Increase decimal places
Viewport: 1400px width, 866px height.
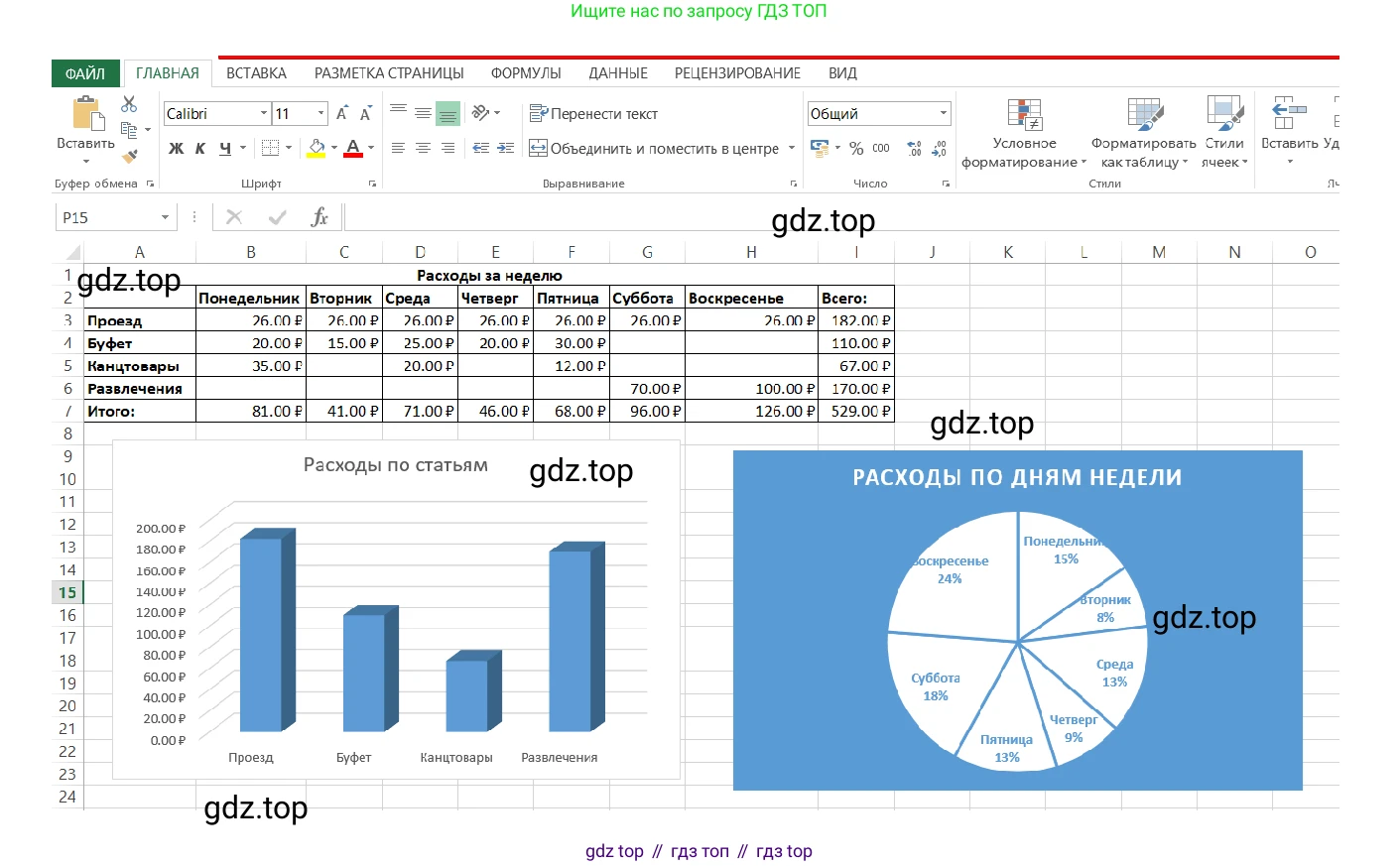pos(915,148)
